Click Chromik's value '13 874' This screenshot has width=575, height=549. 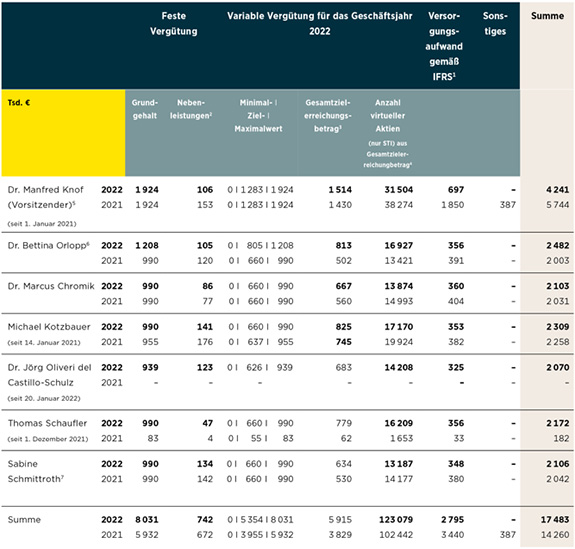pos(399,286)
